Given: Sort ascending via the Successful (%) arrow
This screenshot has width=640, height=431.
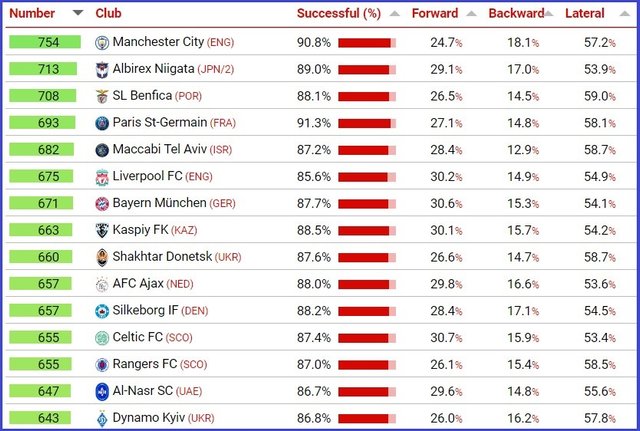Looking at the screenshot, I should pyautogui.click(x=394, y=14).
